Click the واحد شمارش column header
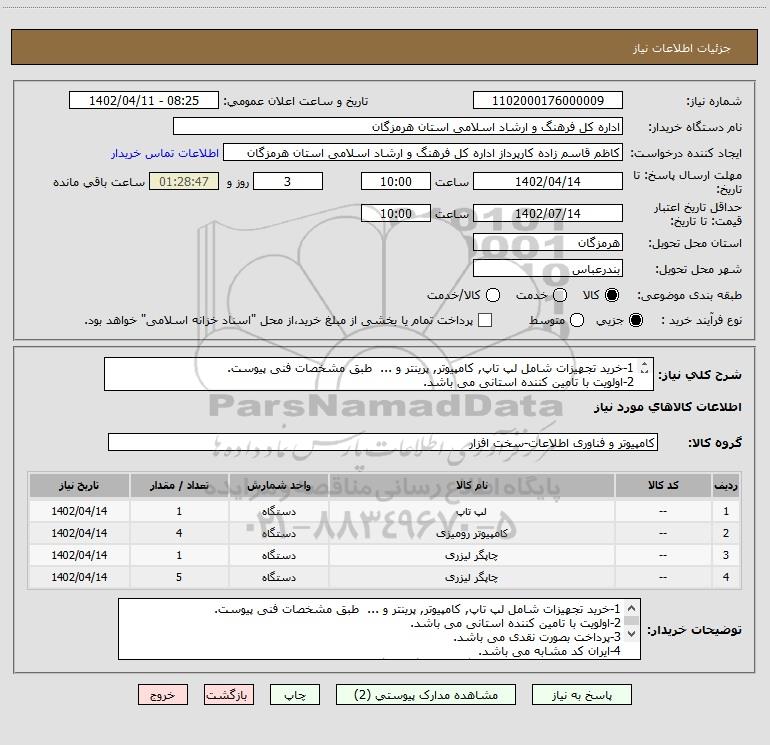This screenshot has width=770, height=745. 278,485
